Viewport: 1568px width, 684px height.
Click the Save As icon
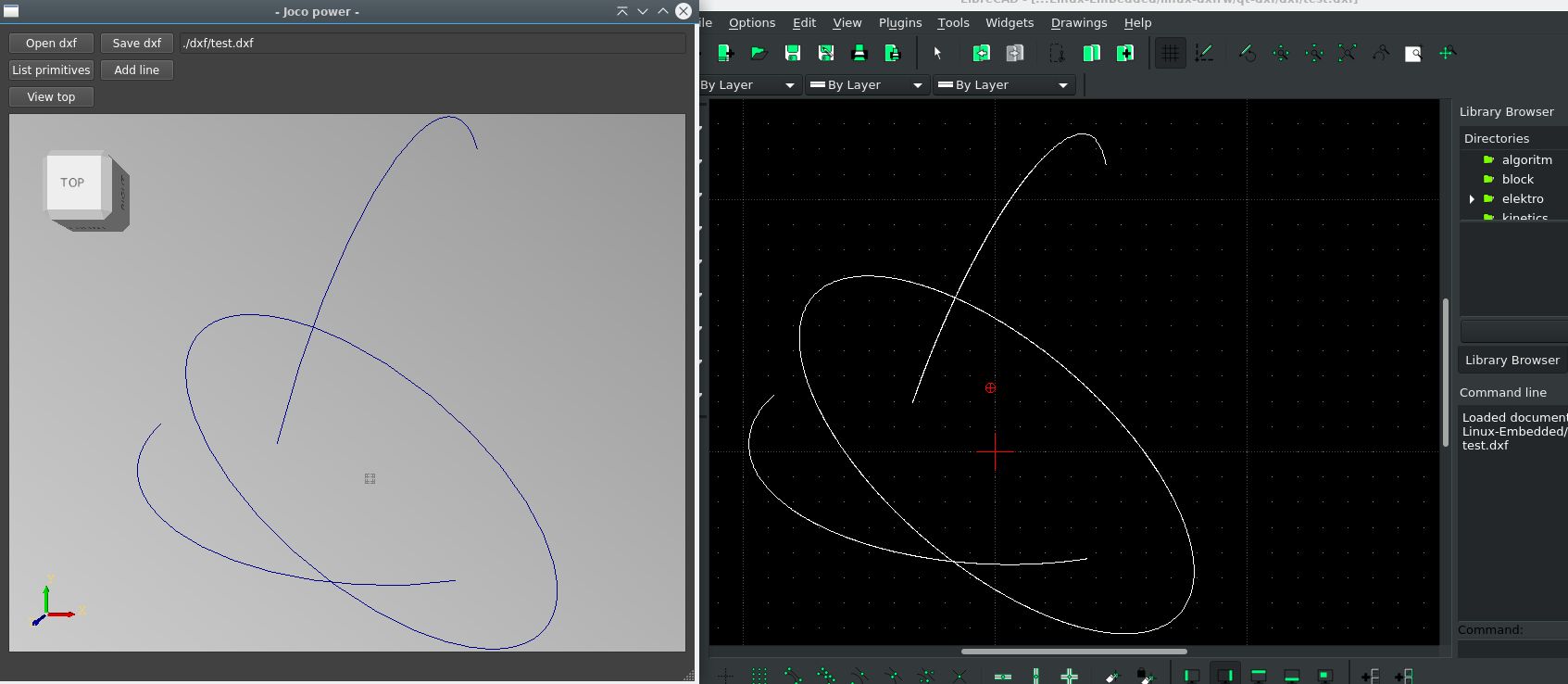[825, 53]
